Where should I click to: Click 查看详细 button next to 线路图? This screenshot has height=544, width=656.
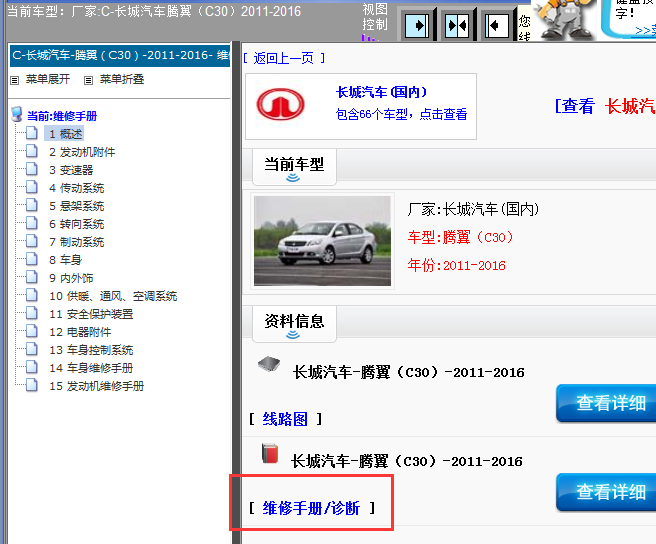click(607, 403)
